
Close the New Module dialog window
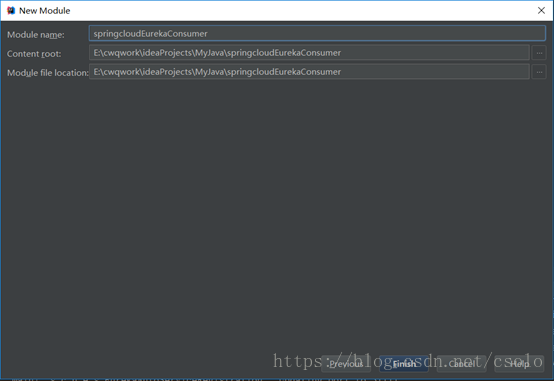(x=541, y=11)
